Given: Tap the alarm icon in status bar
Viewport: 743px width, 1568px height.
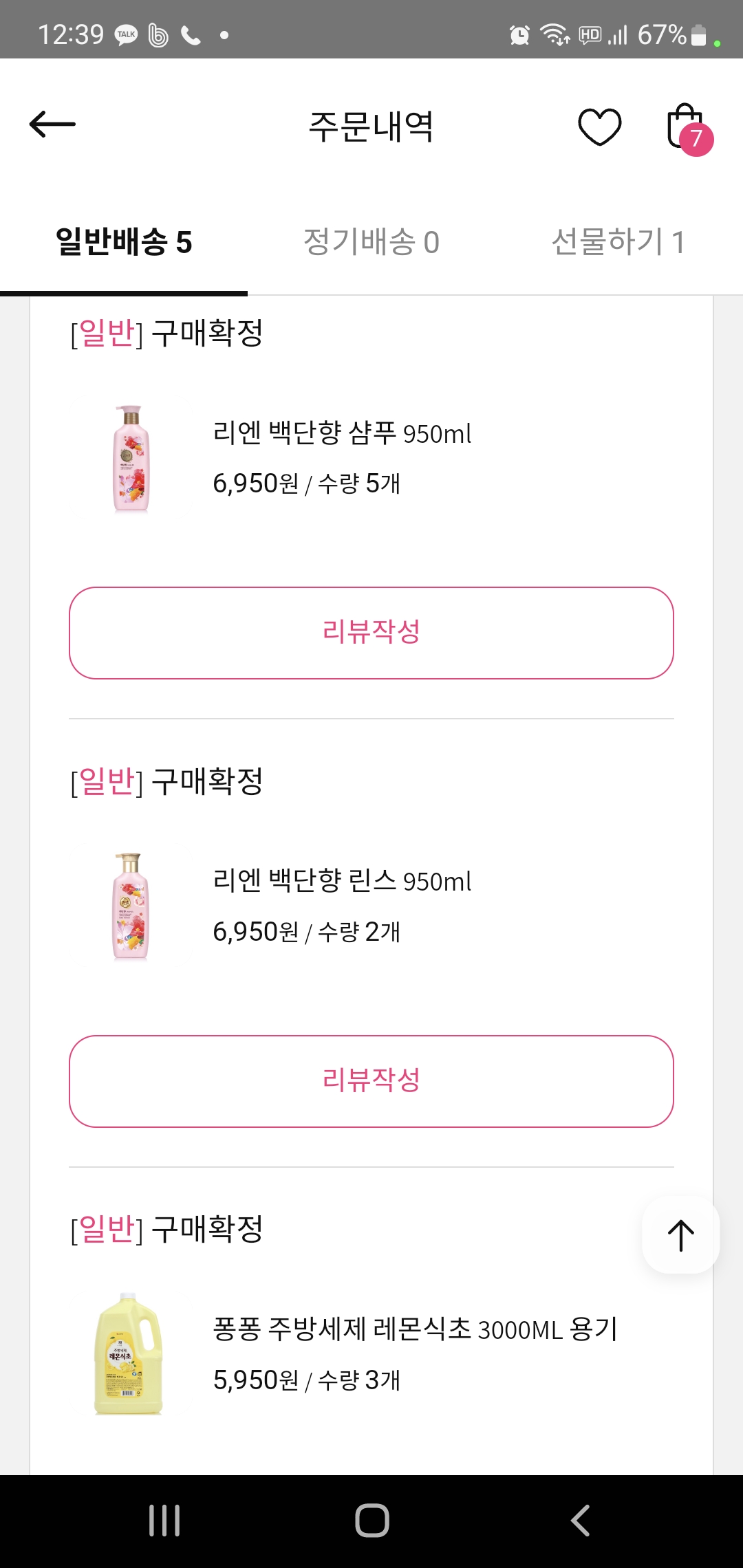Looking at the screenshot, I should (519, 34).
